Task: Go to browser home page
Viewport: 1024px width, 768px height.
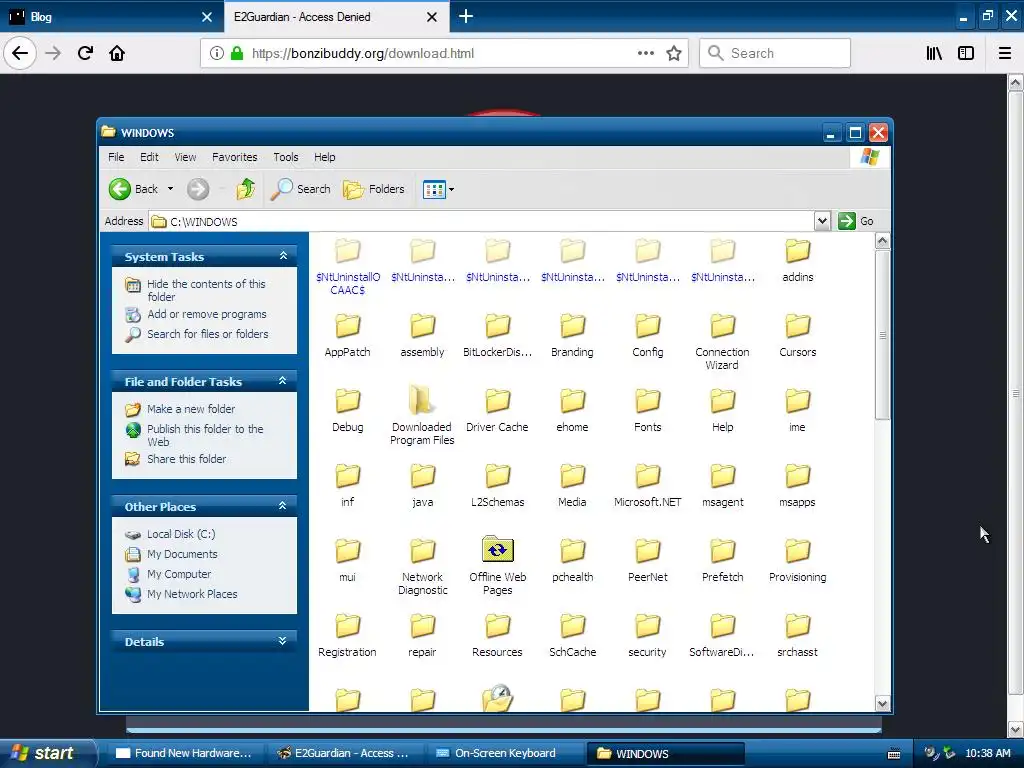Action: [117, 53]
